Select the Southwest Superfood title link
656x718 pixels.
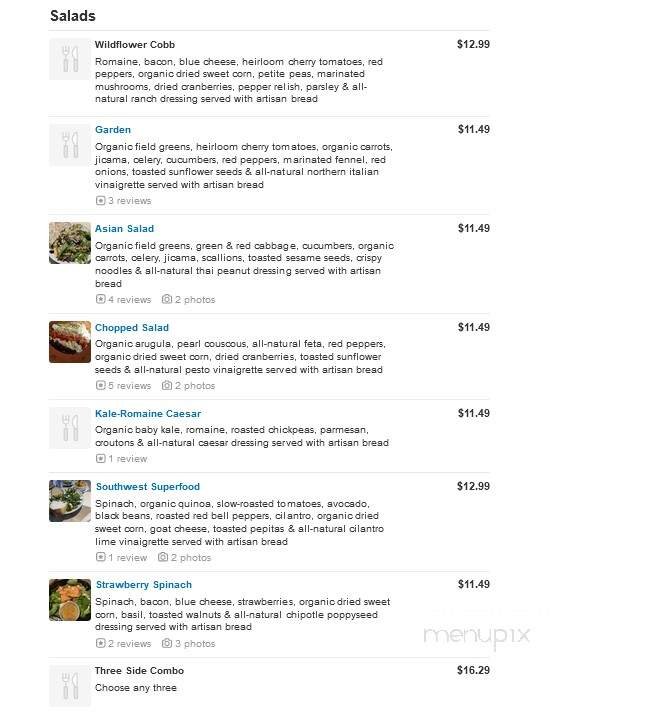tap(148, 487)
